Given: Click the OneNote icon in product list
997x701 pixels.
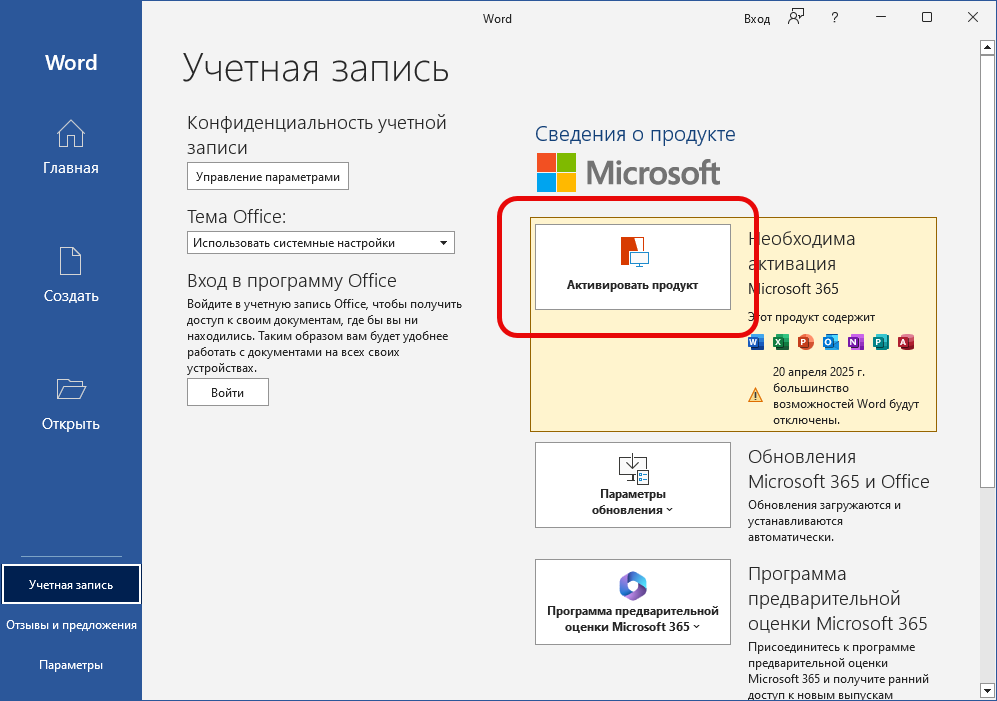Looking at the screenshot, I should (856, 342).
